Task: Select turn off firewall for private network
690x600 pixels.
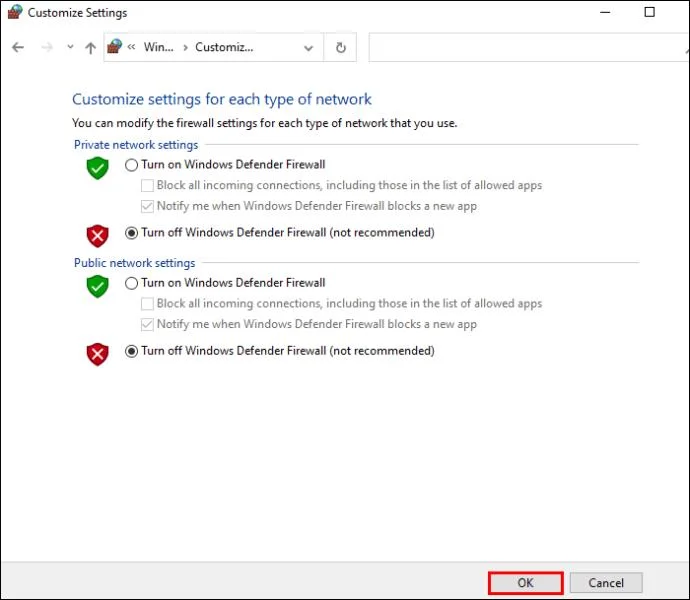Action: coord(131,233)
